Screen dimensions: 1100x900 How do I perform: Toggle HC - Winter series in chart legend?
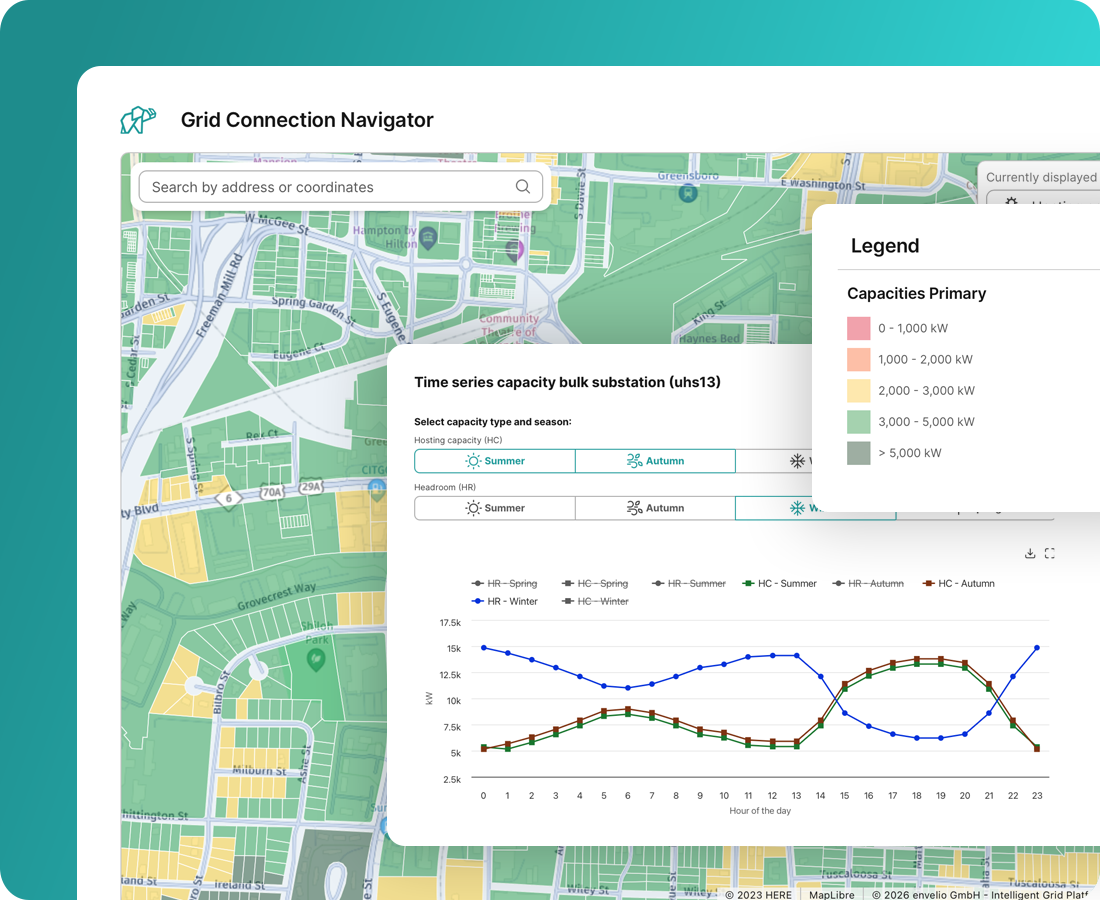point(596,601)
